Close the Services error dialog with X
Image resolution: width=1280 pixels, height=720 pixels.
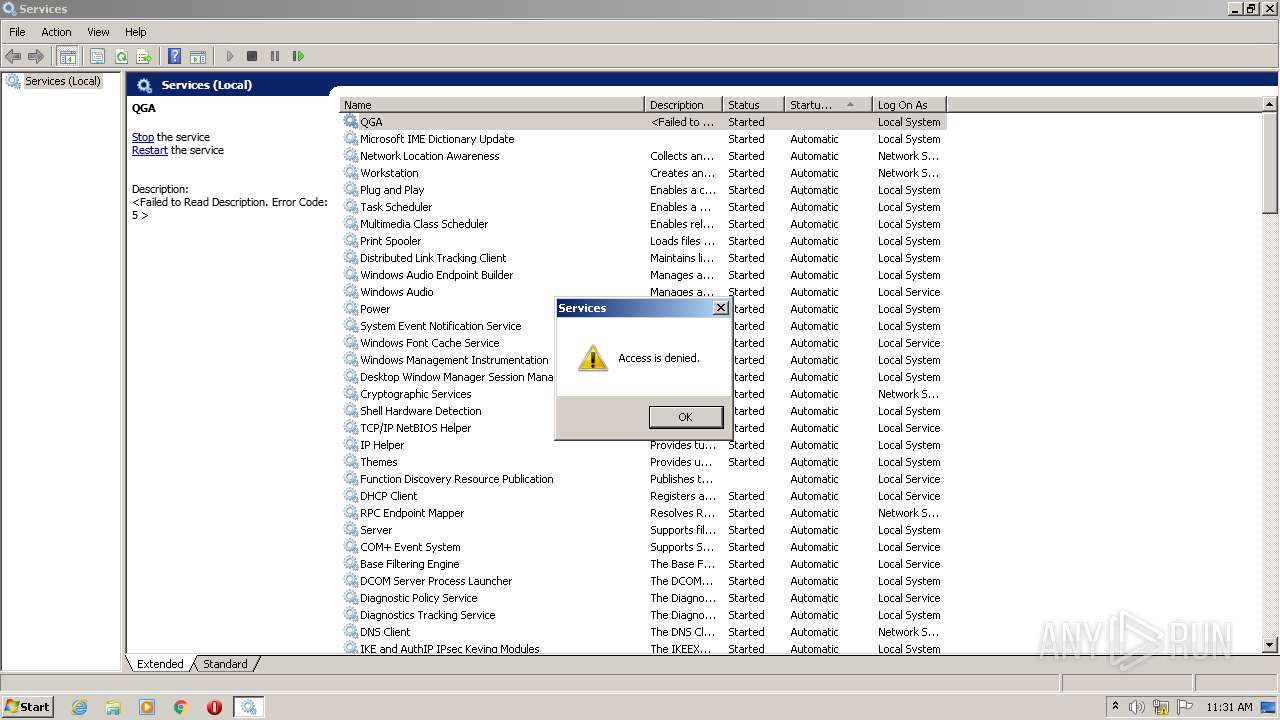tap(721, 308)
